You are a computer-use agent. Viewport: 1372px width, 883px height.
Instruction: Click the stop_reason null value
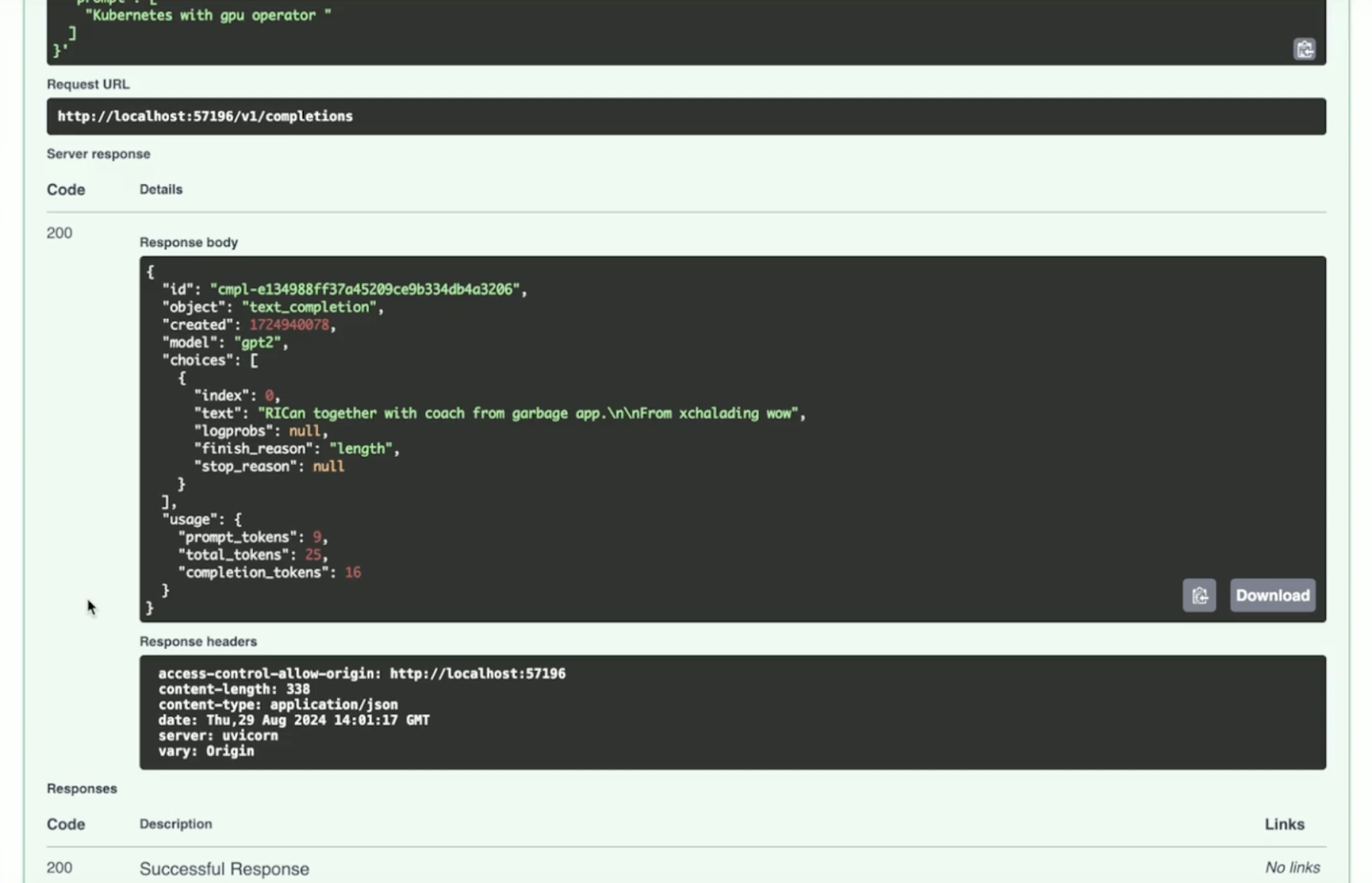328,466
